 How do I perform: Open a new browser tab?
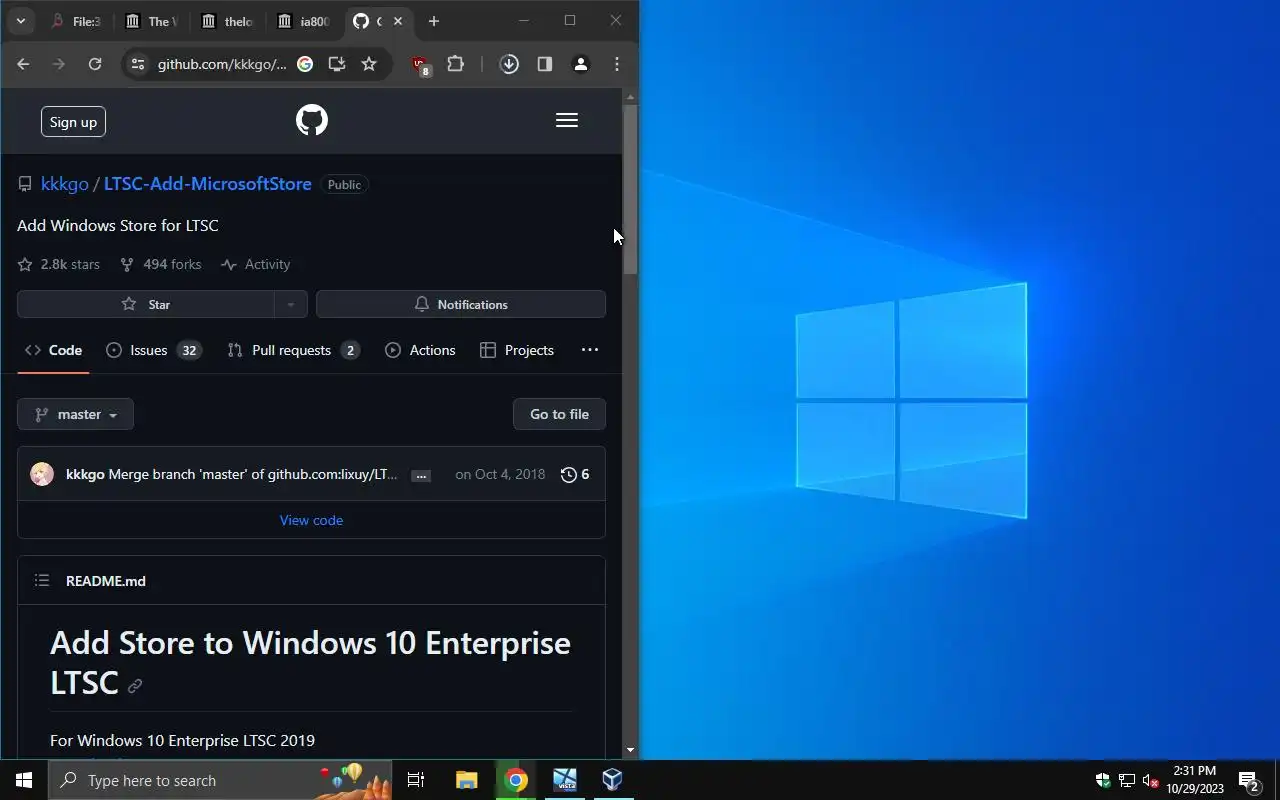click(433, 21)
